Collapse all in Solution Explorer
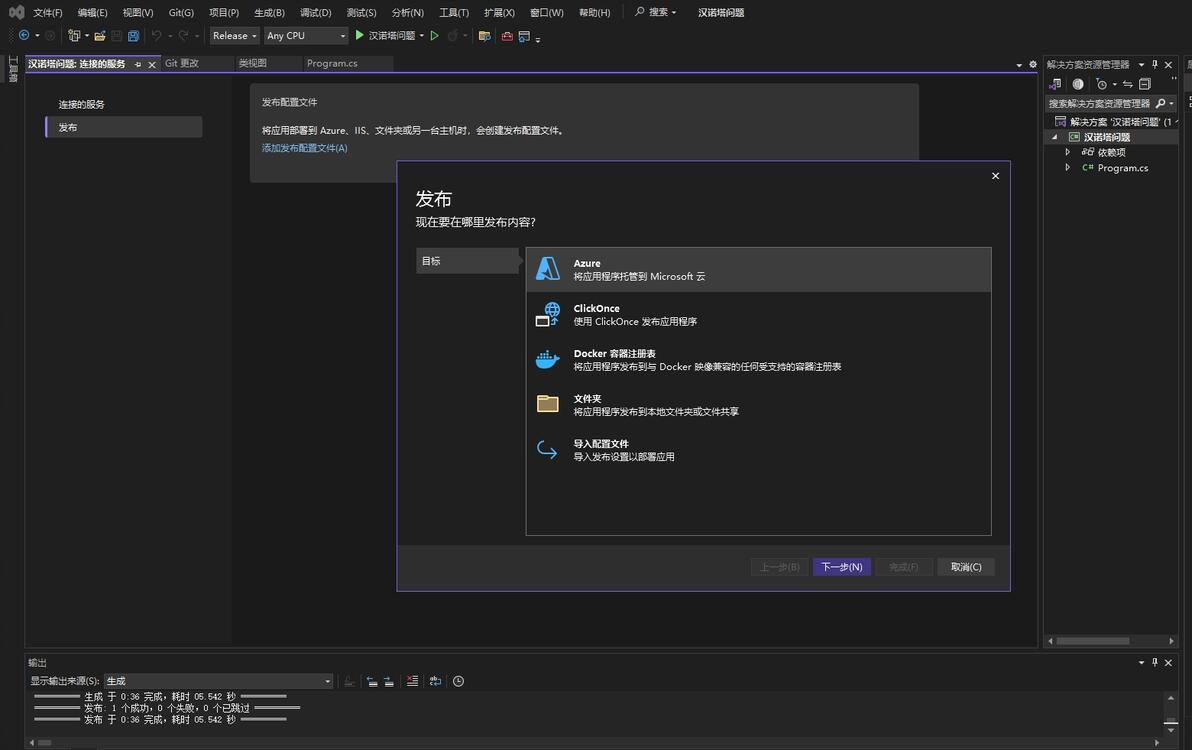 [1145, 84]
